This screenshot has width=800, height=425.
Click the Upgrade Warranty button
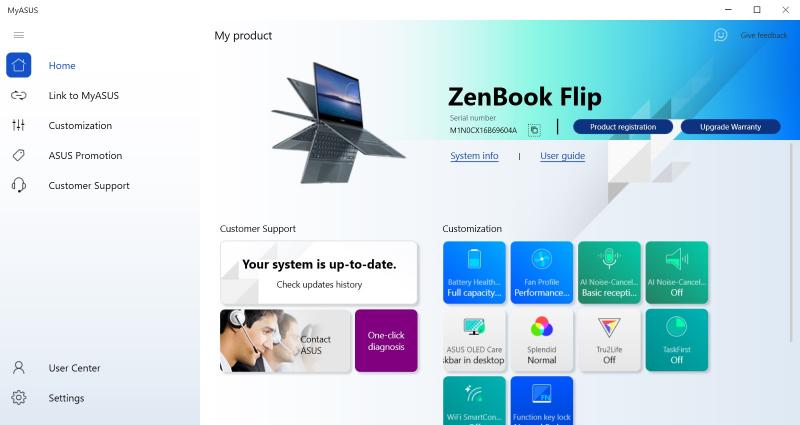(730, 127)
